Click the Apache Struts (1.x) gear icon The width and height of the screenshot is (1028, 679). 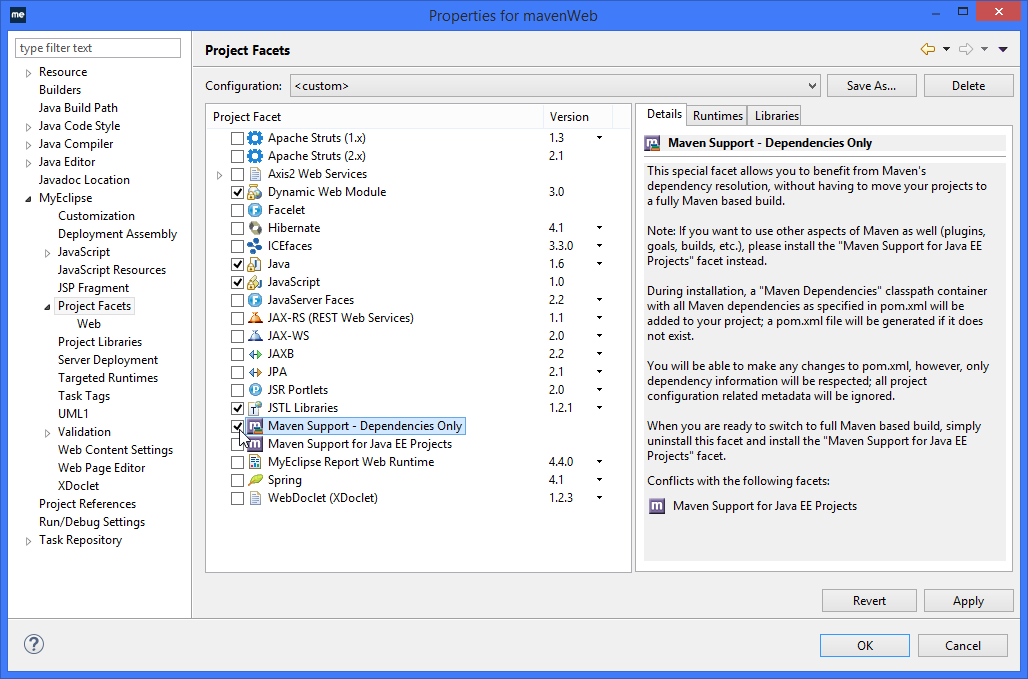point(254,138)
